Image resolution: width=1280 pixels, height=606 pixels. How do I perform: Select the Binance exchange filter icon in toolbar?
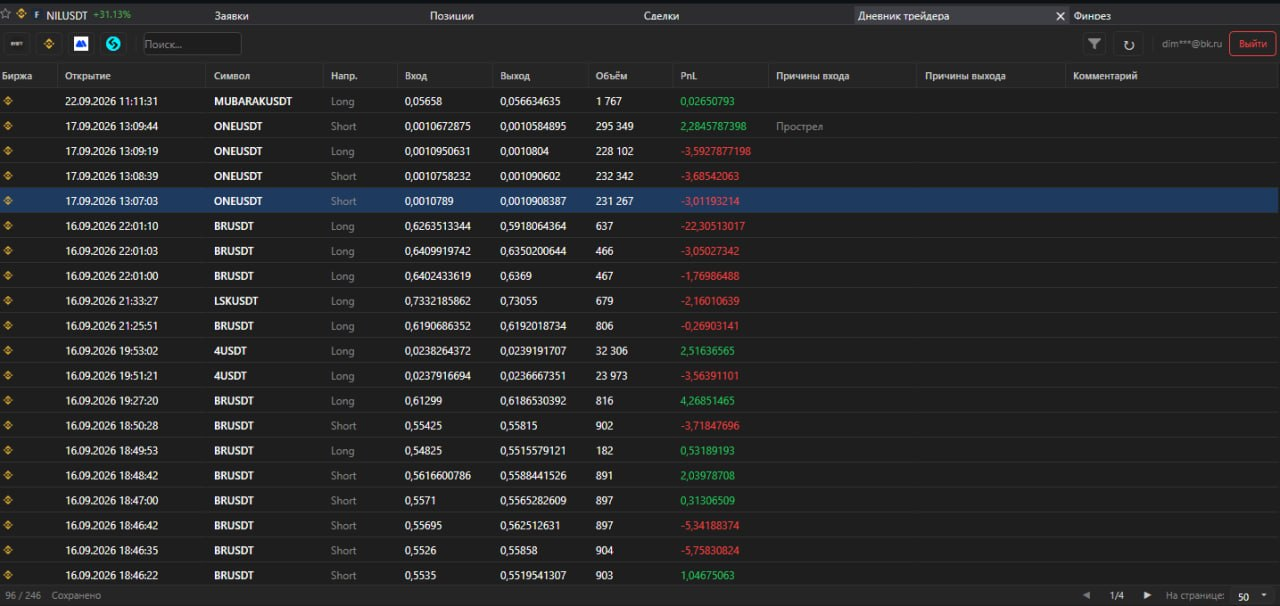[x=49, y=44]
